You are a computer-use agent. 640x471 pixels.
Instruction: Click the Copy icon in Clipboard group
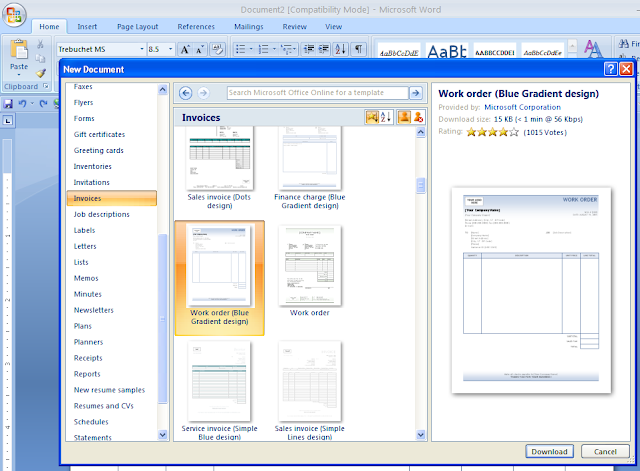tap(40, 59)
